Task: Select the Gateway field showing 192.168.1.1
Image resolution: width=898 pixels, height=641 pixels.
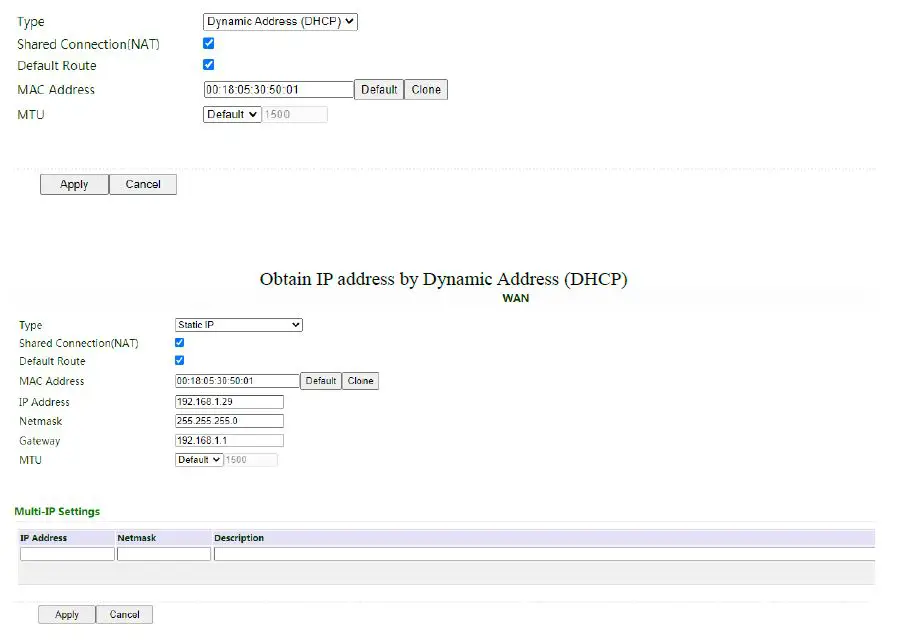Action: 227,440
